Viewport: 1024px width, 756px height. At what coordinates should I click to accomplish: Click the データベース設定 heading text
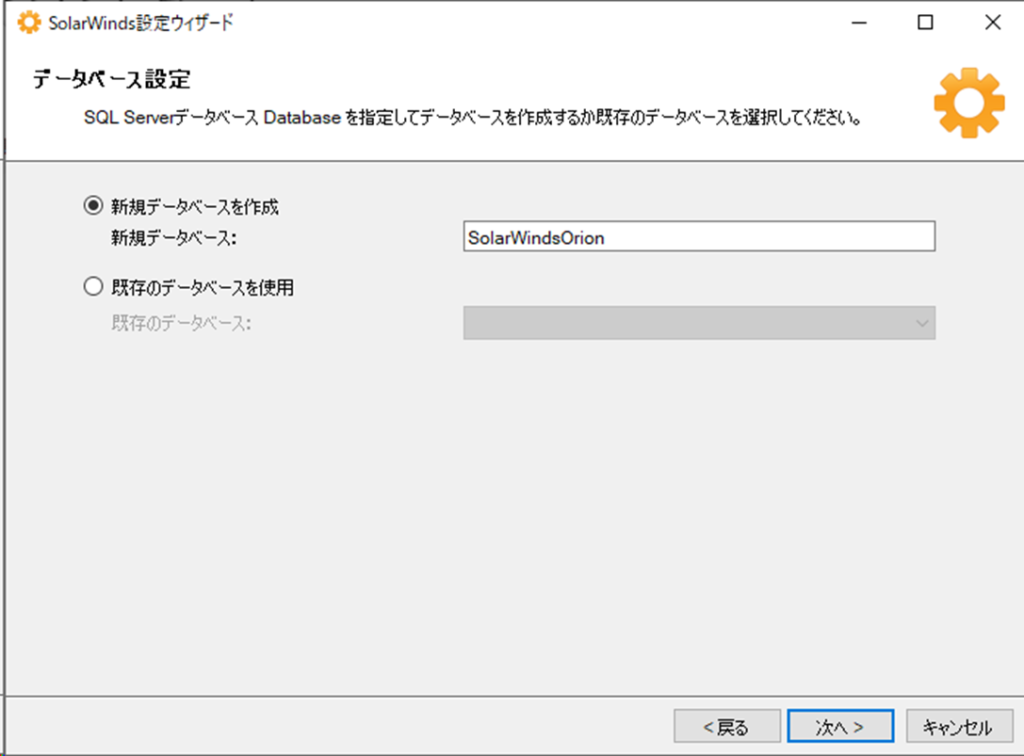[x=112, y=79]
